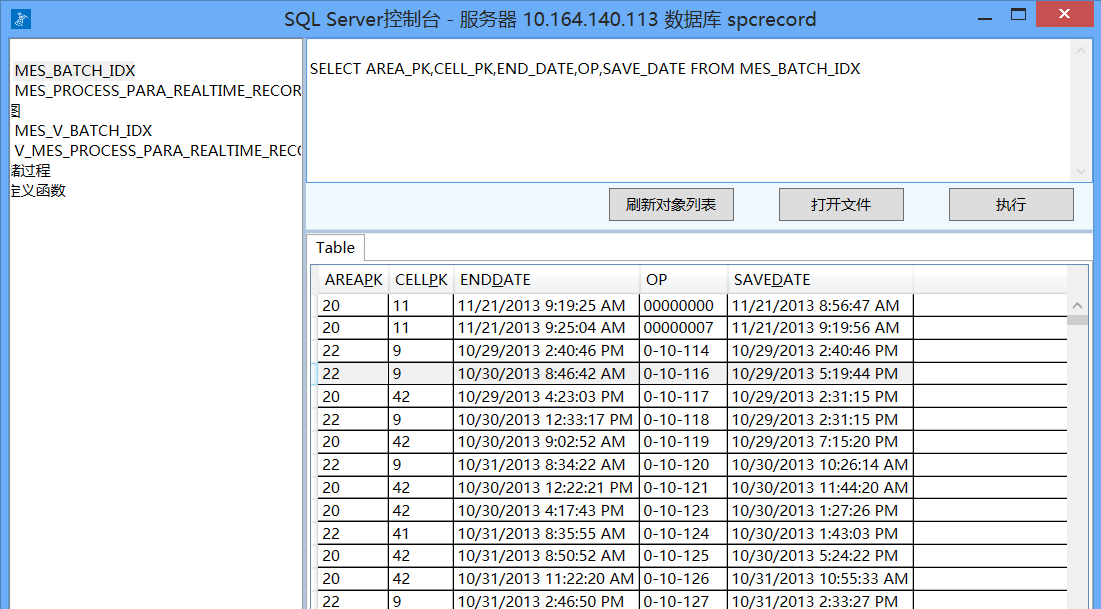
Task: Select OP cell 0-10-123
Action: point(683,511)
